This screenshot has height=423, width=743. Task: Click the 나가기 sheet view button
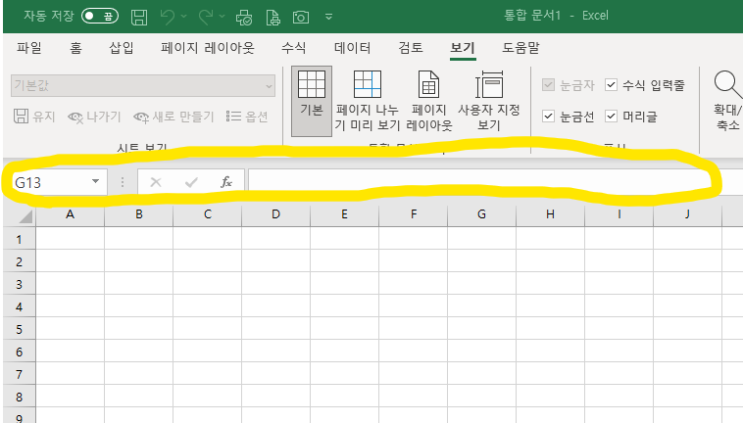94,117
